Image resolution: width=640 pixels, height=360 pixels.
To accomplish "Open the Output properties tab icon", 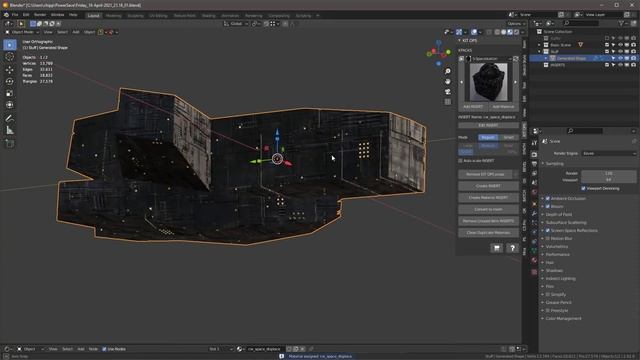I will [534, 164].
